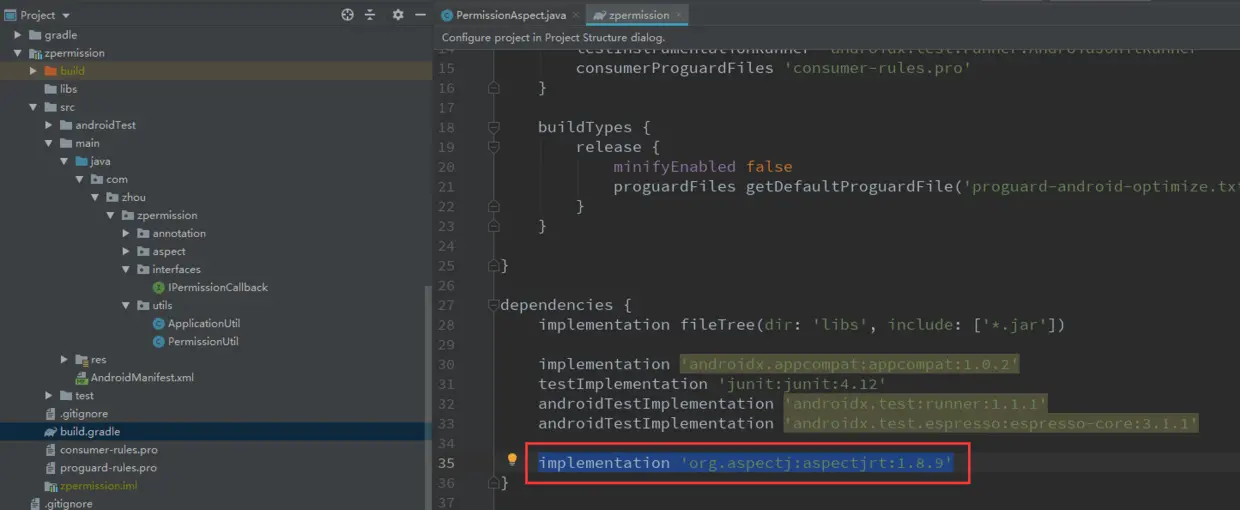Image resolution: width=1240 pixels, height=510 pixels.
Task: Select PermissionUtil class in tree
Action: 203,341
